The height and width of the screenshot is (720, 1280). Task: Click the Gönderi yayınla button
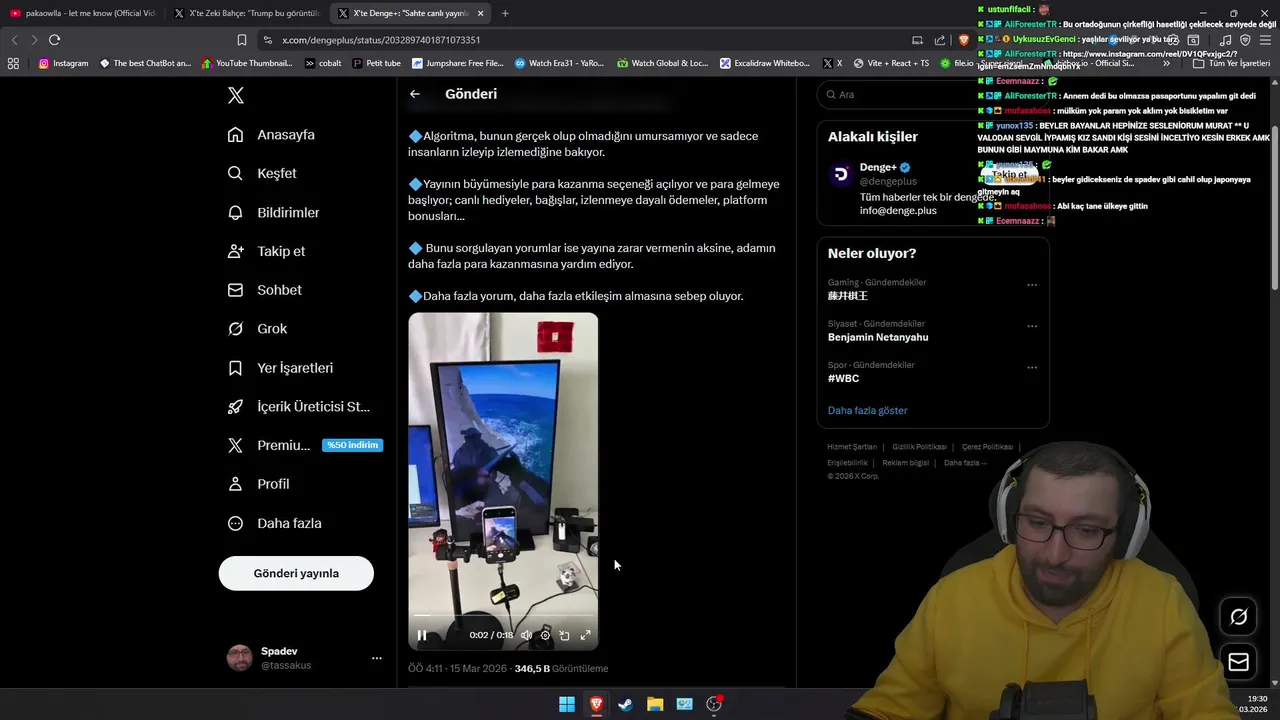click(296, 573)
